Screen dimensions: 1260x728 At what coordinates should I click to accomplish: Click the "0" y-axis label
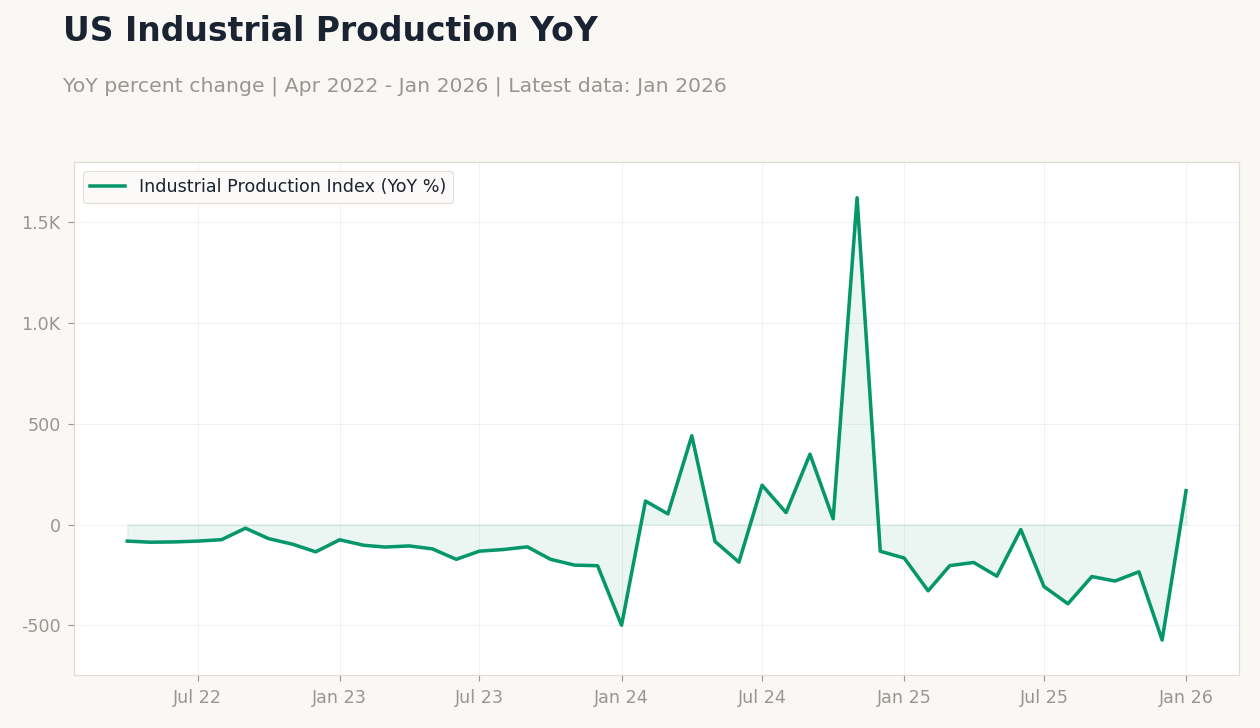click(x=56, y=526)
